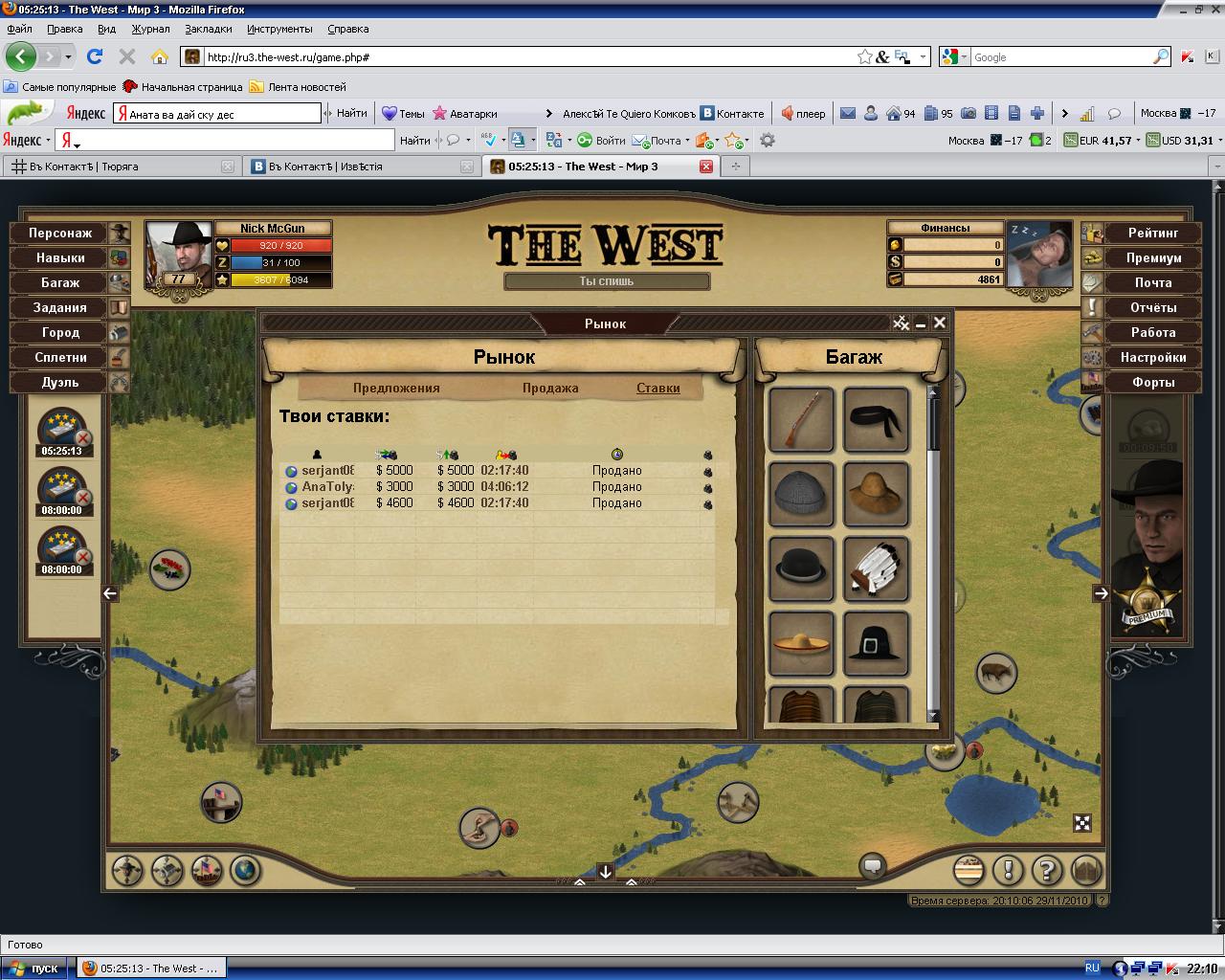Viewport: 1225px width, 980px height.
Task: Open the Инструменты tools menu
Action: [x=279, y=29]
